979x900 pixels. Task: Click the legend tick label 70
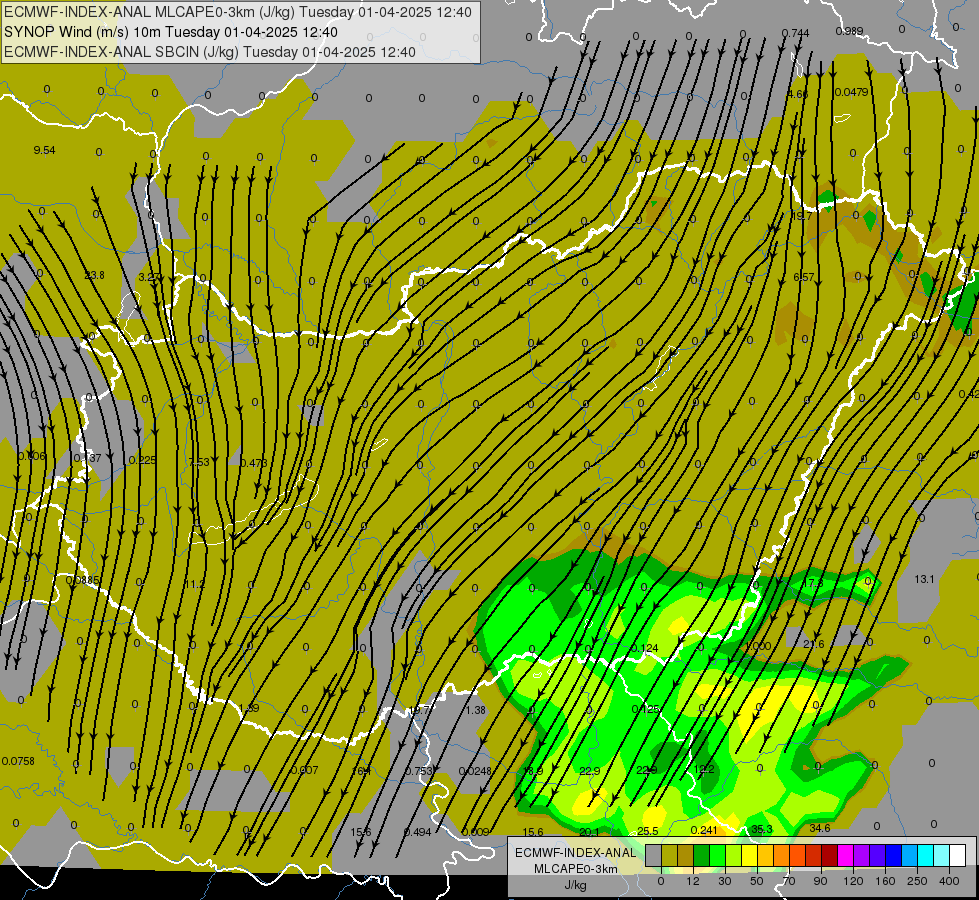click(x=789, y=881)
